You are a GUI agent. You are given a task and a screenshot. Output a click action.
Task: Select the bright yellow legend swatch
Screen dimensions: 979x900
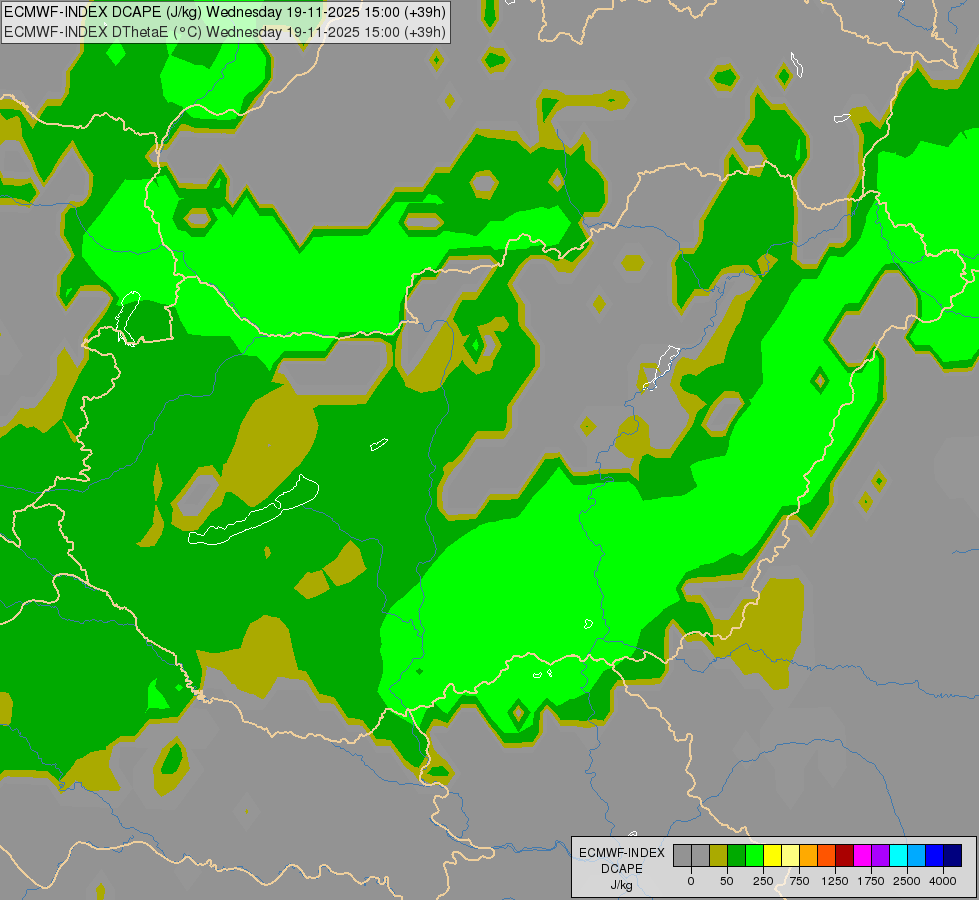(772, 855)
